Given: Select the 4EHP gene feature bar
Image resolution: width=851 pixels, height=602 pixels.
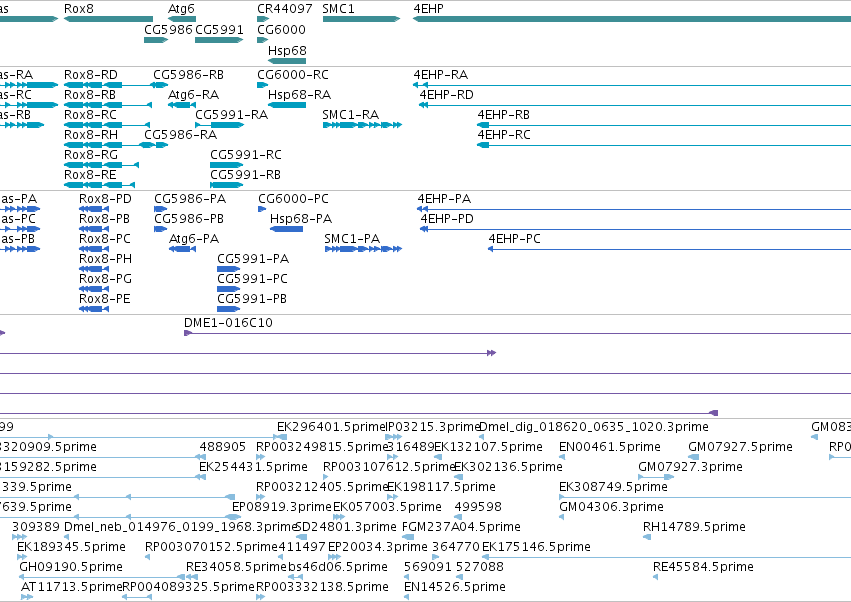Looking at the screenshot, I should (632, 19).
